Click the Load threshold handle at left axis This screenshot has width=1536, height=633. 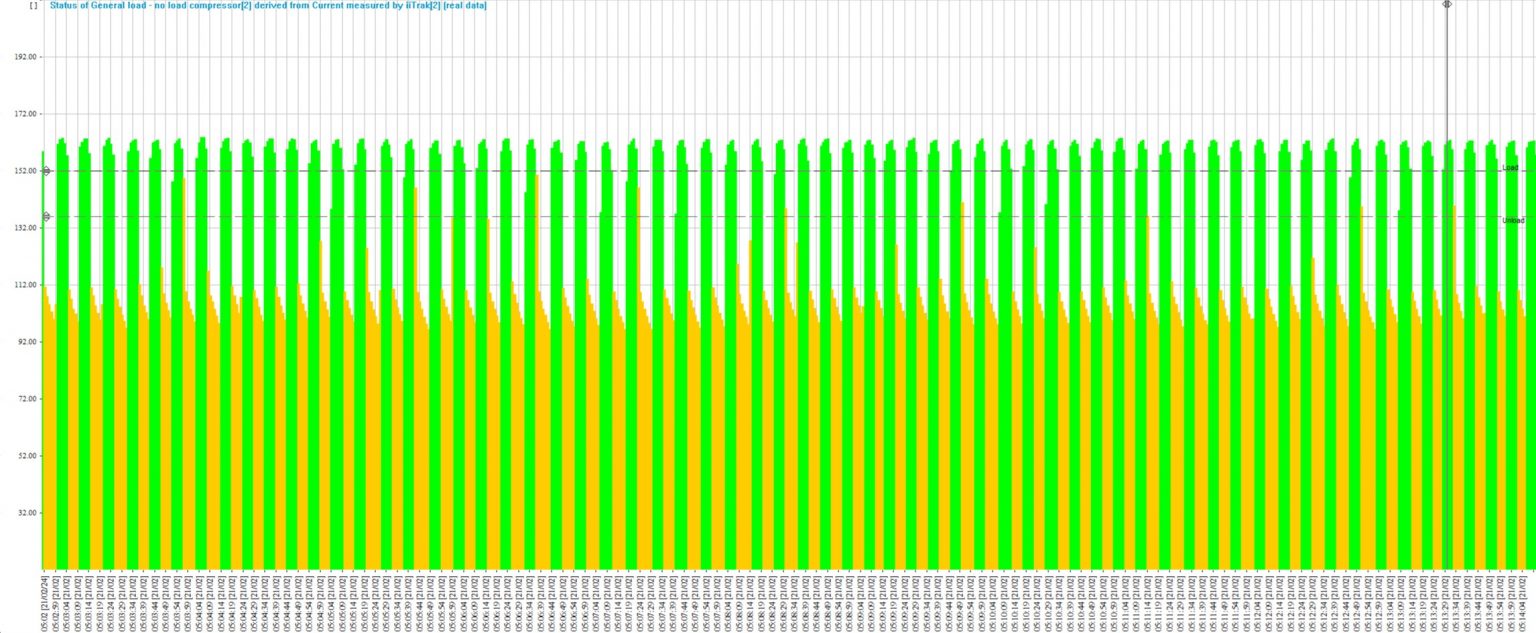(x=46, y=171)
